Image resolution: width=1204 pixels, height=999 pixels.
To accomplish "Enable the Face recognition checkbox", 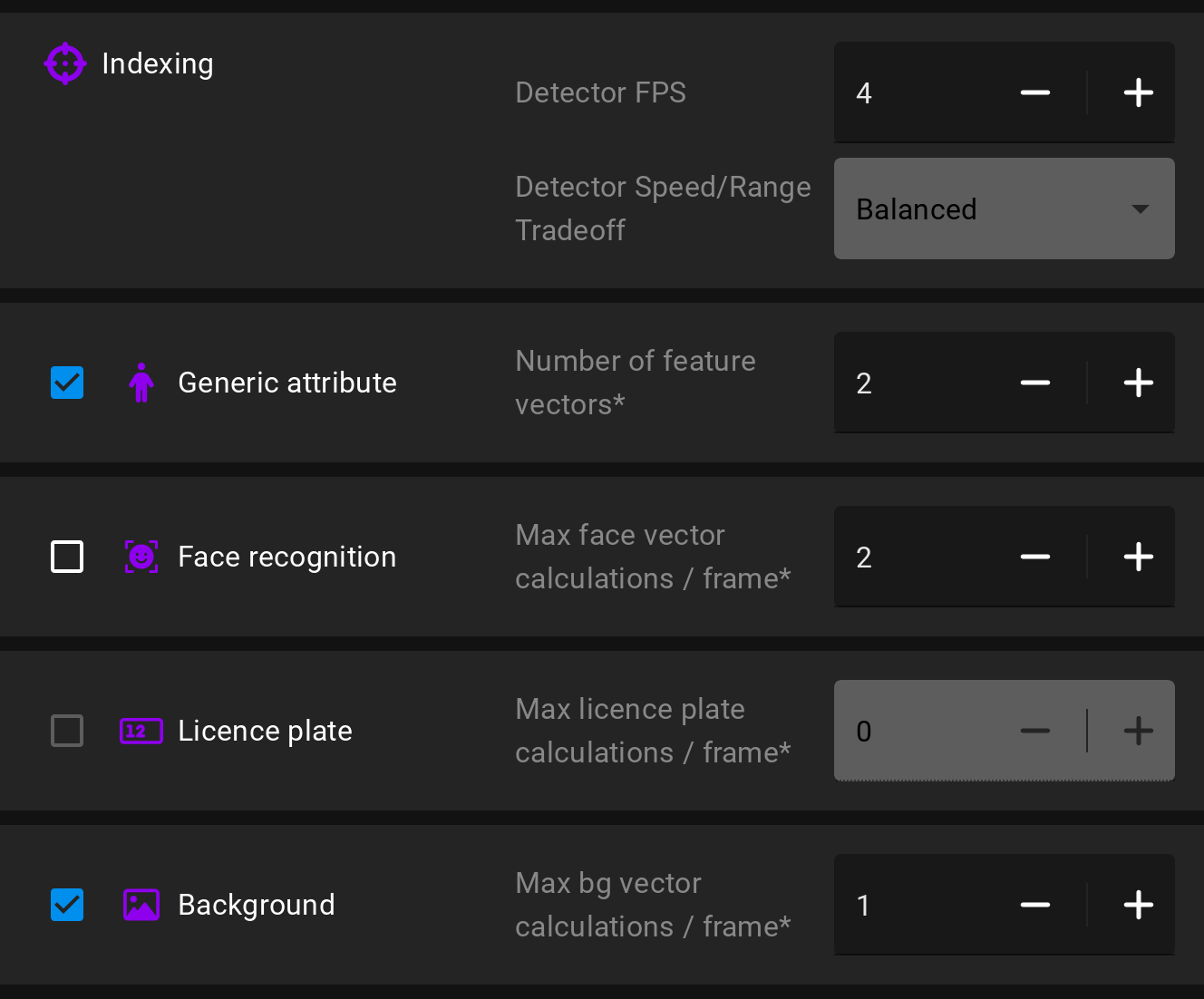I will (x=67, y=557).
